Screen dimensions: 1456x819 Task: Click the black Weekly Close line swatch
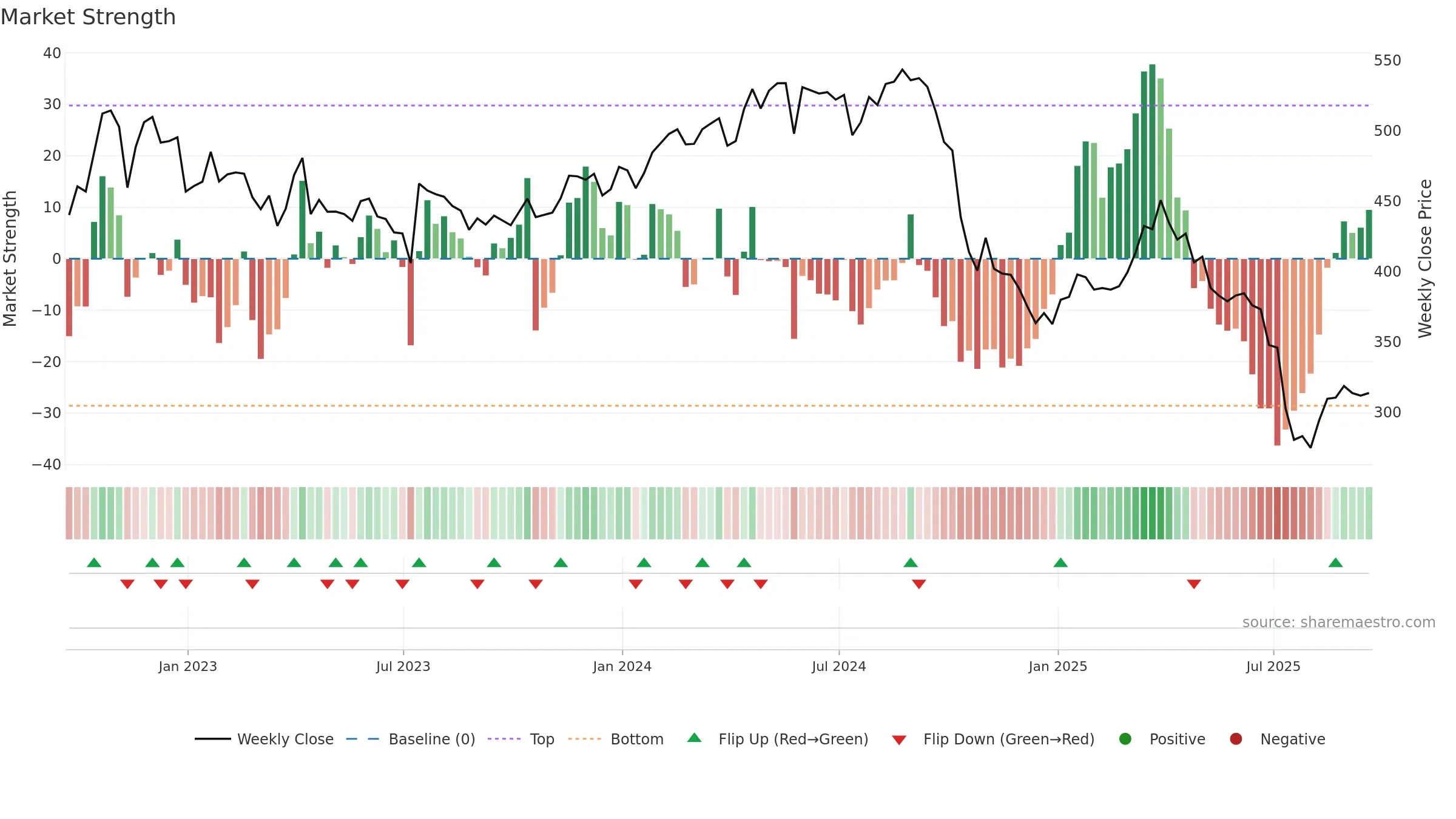point(213,739)
